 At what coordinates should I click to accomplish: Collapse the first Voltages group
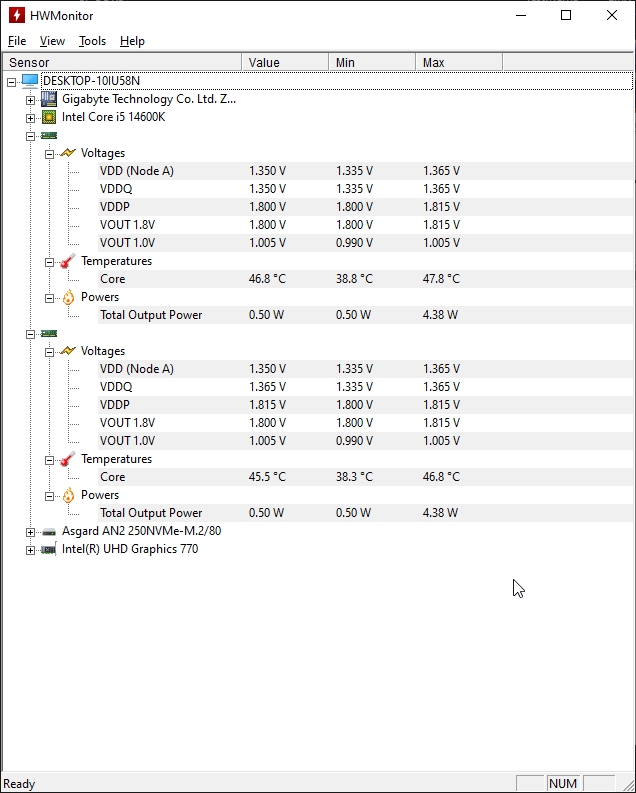[x=49, y=153]
